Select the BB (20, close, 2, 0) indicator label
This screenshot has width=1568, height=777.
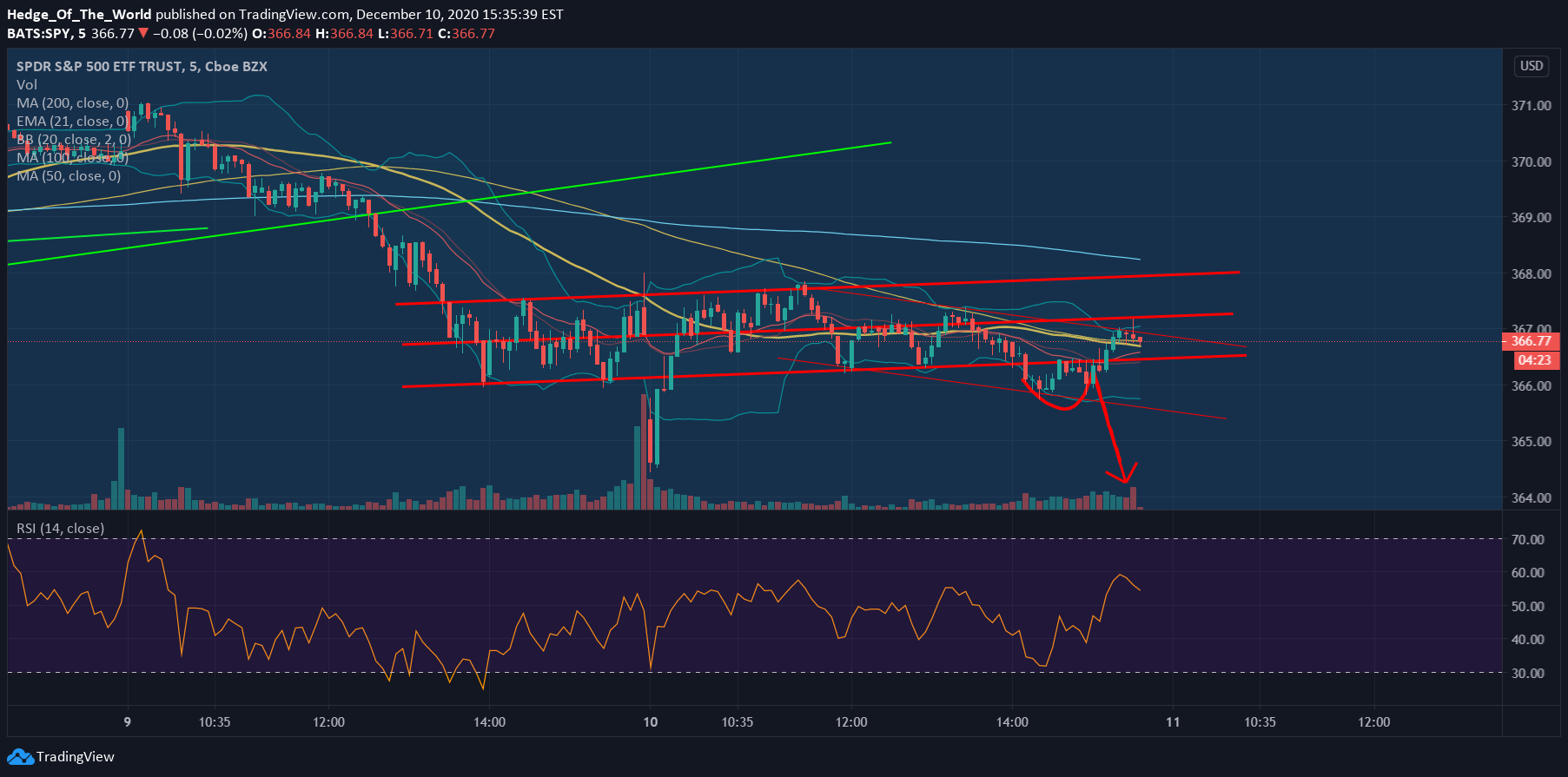pos(74,140)
